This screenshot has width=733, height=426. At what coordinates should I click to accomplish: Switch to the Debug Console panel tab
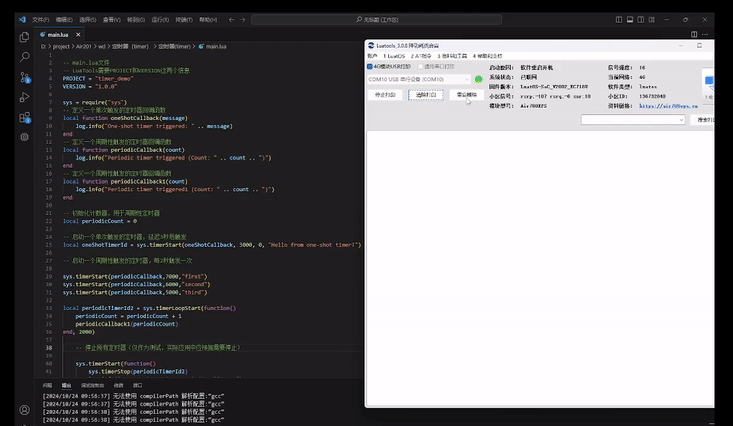tap(92, 385)
